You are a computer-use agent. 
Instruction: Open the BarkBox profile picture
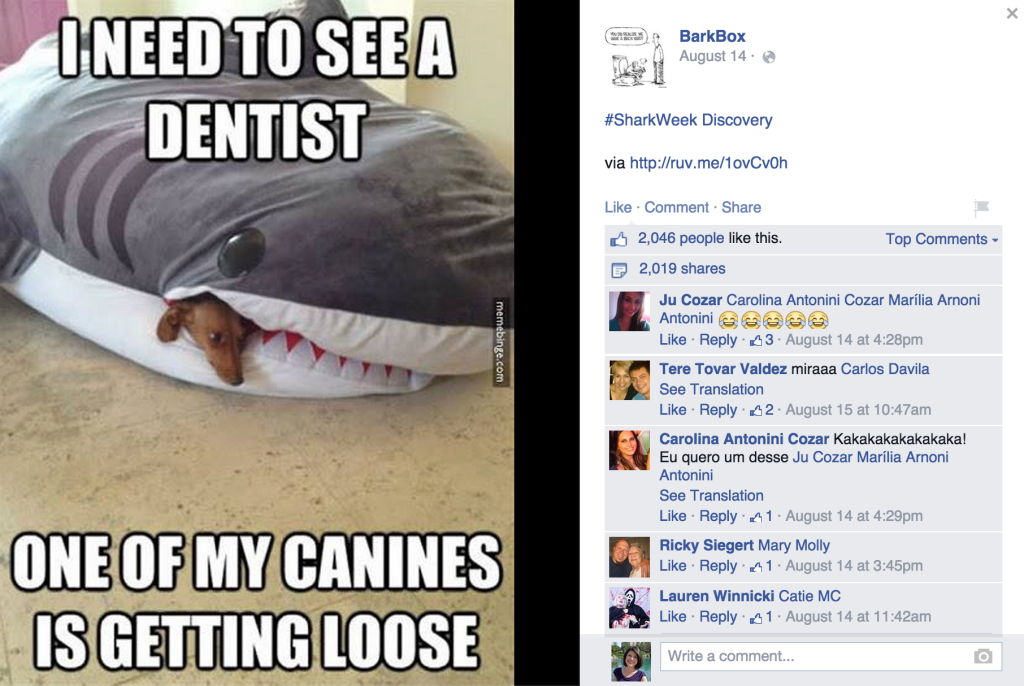tap(636, 57)
